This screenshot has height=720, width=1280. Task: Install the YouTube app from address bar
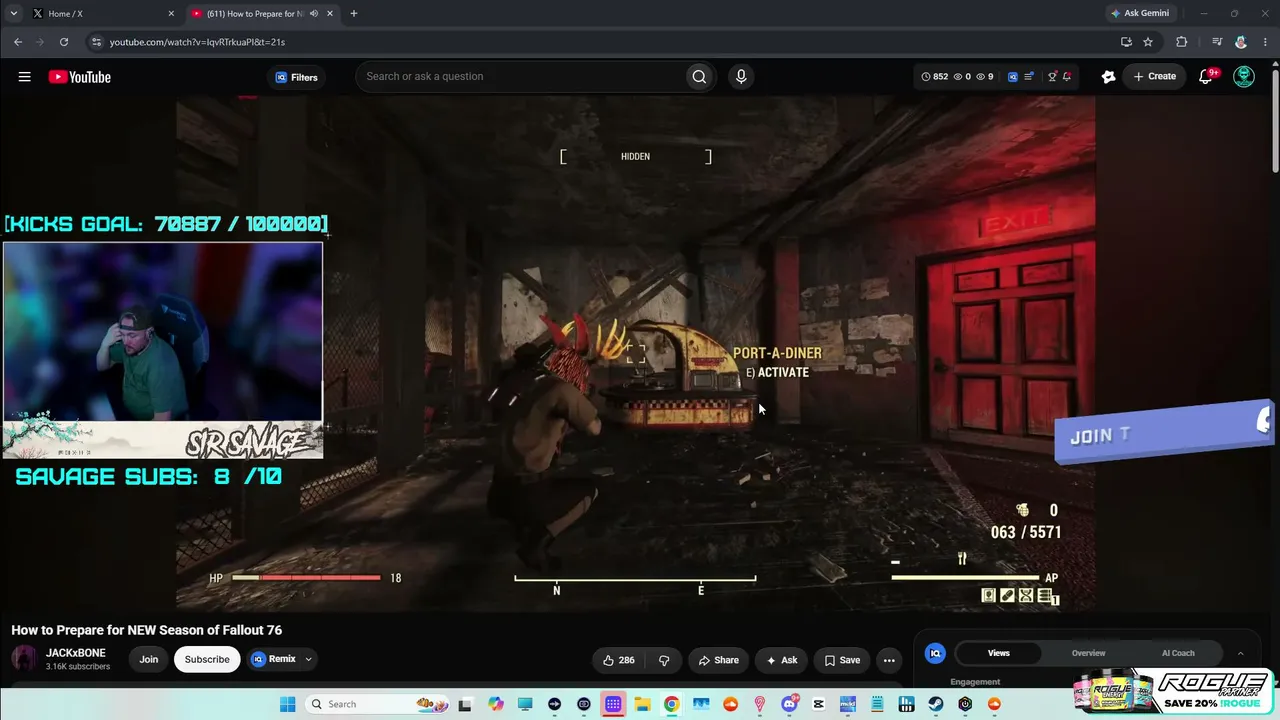[x=1126, y=42]
